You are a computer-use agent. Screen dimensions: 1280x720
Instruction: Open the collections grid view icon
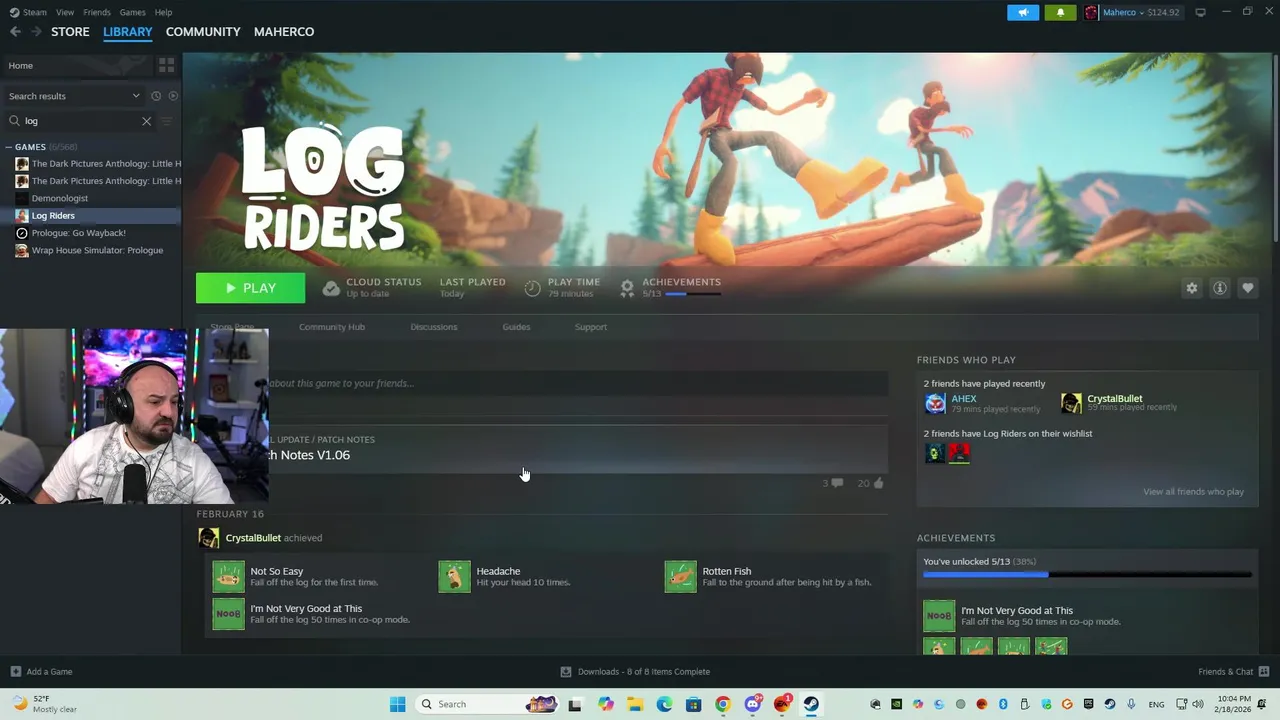coord(166,65)
